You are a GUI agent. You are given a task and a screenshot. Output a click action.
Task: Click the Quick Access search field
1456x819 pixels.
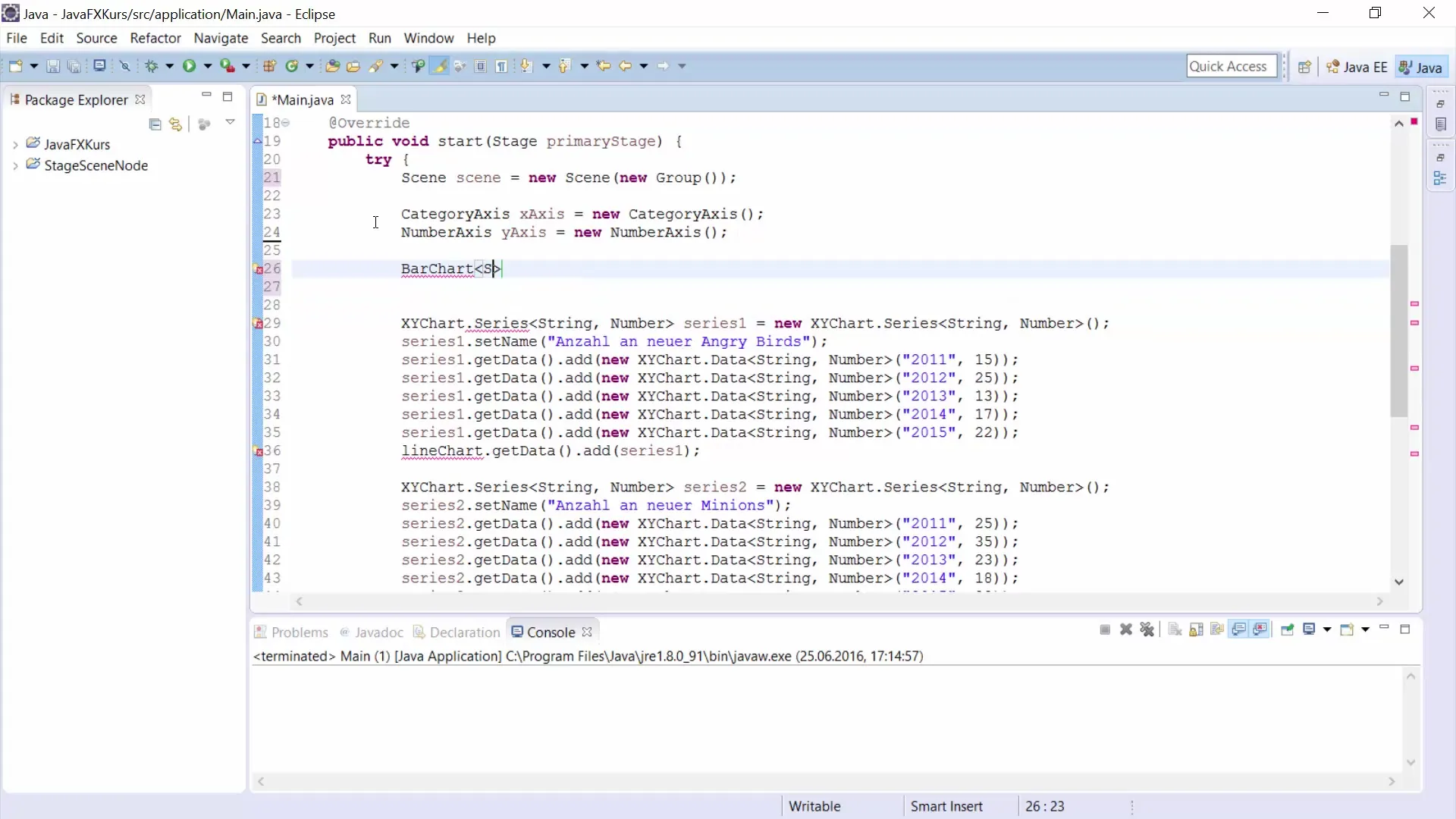(1232, 66)
